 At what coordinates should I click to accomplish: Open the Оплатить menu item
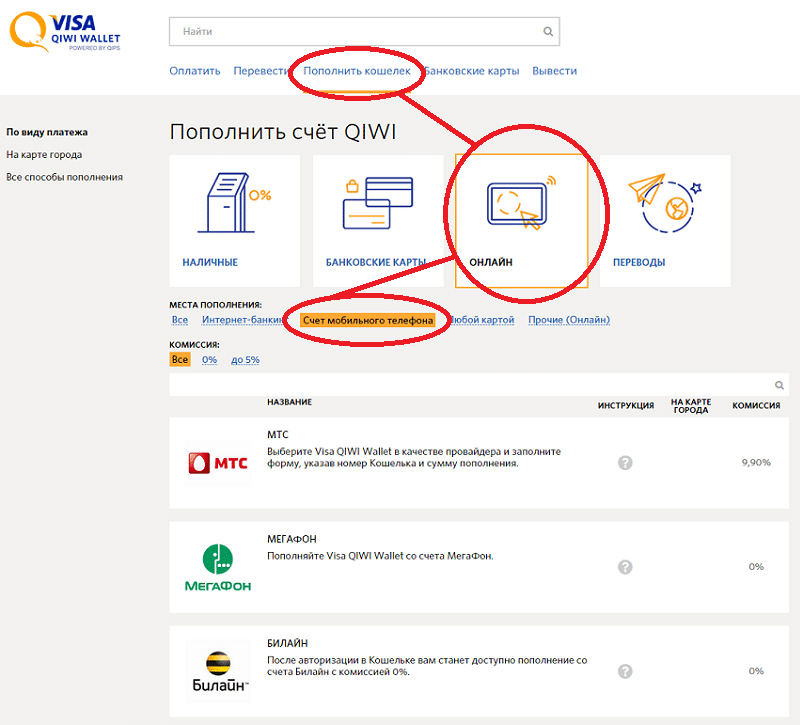coord(195,71)
